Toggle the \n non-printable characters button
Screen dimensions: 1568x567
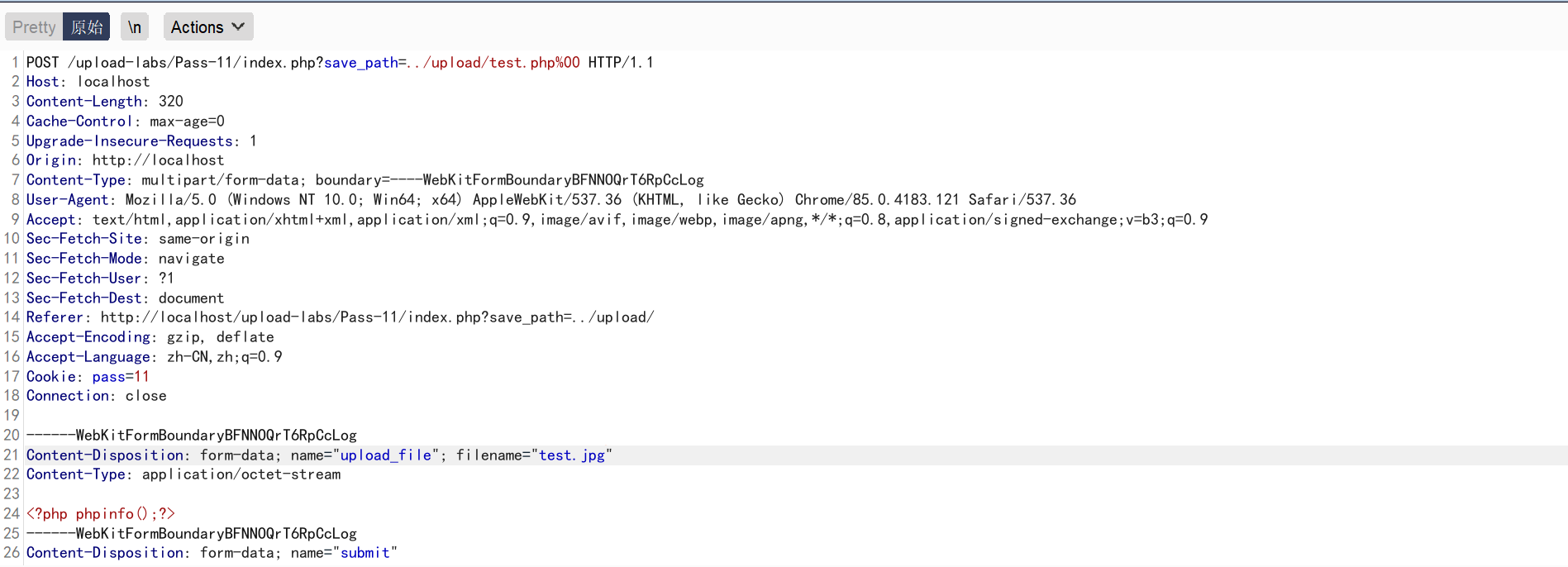[134, 27]
